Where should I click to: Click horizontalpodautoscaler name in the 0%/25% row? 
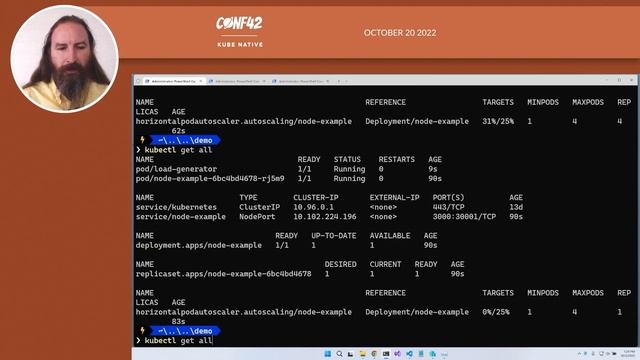[244, 312]
